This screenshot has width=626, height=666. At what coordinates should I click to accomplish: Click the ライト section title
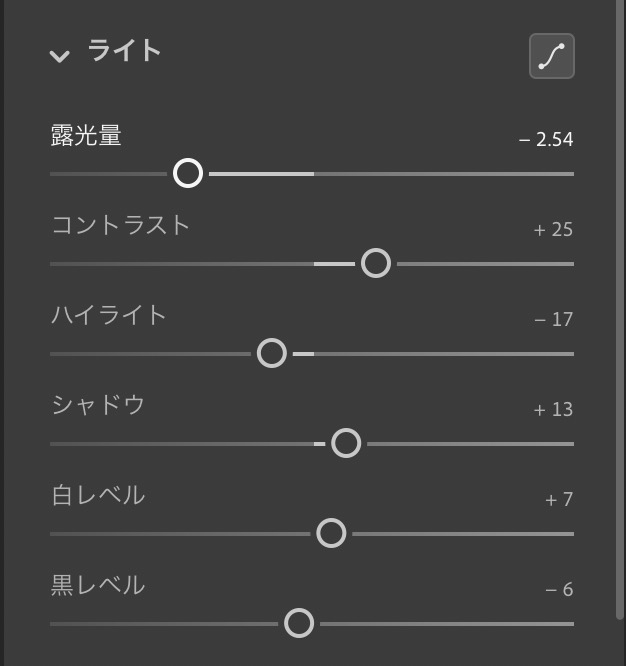coord(124,51)
